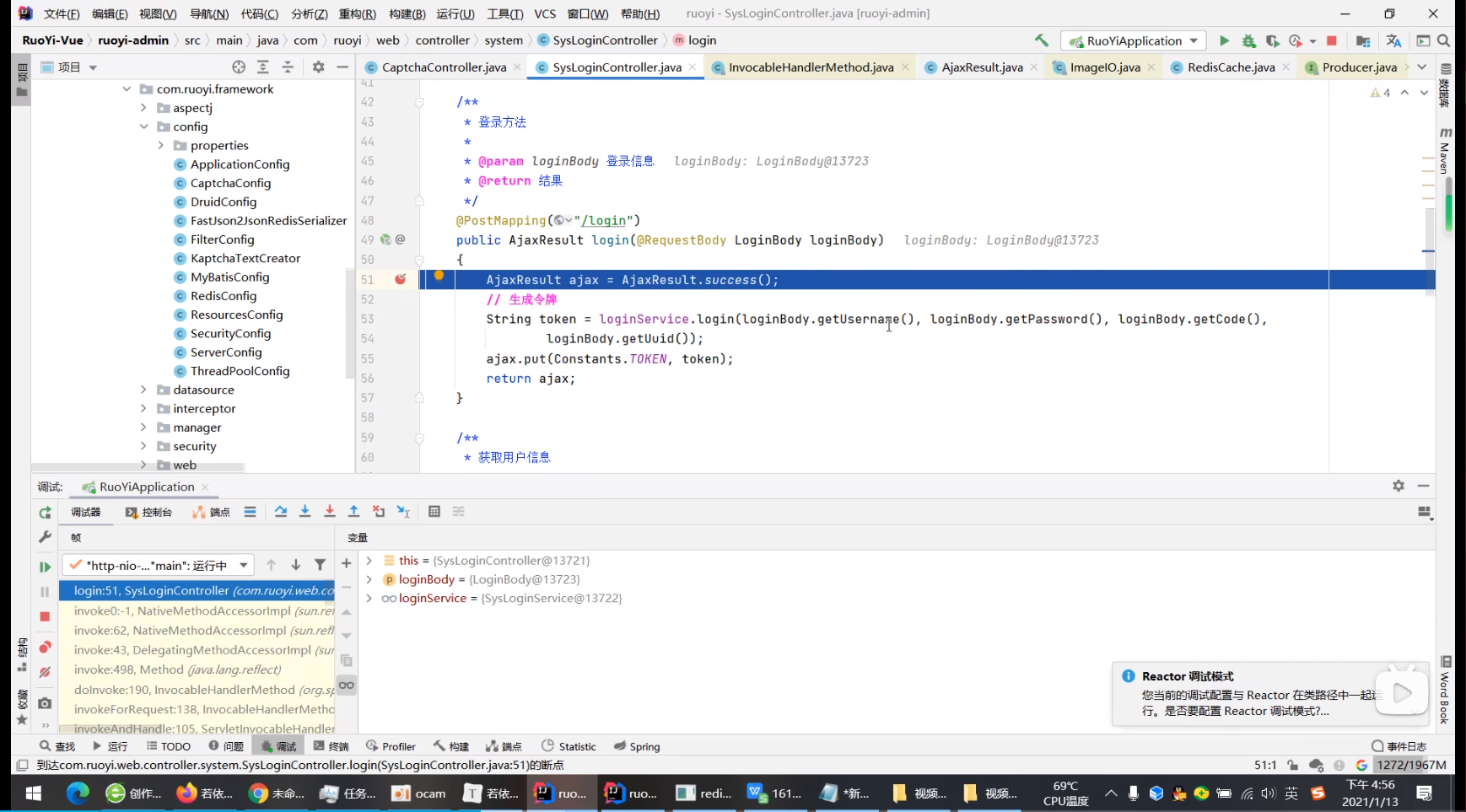Open Microsoft Edge from taskbar

(x=78, y=793)
